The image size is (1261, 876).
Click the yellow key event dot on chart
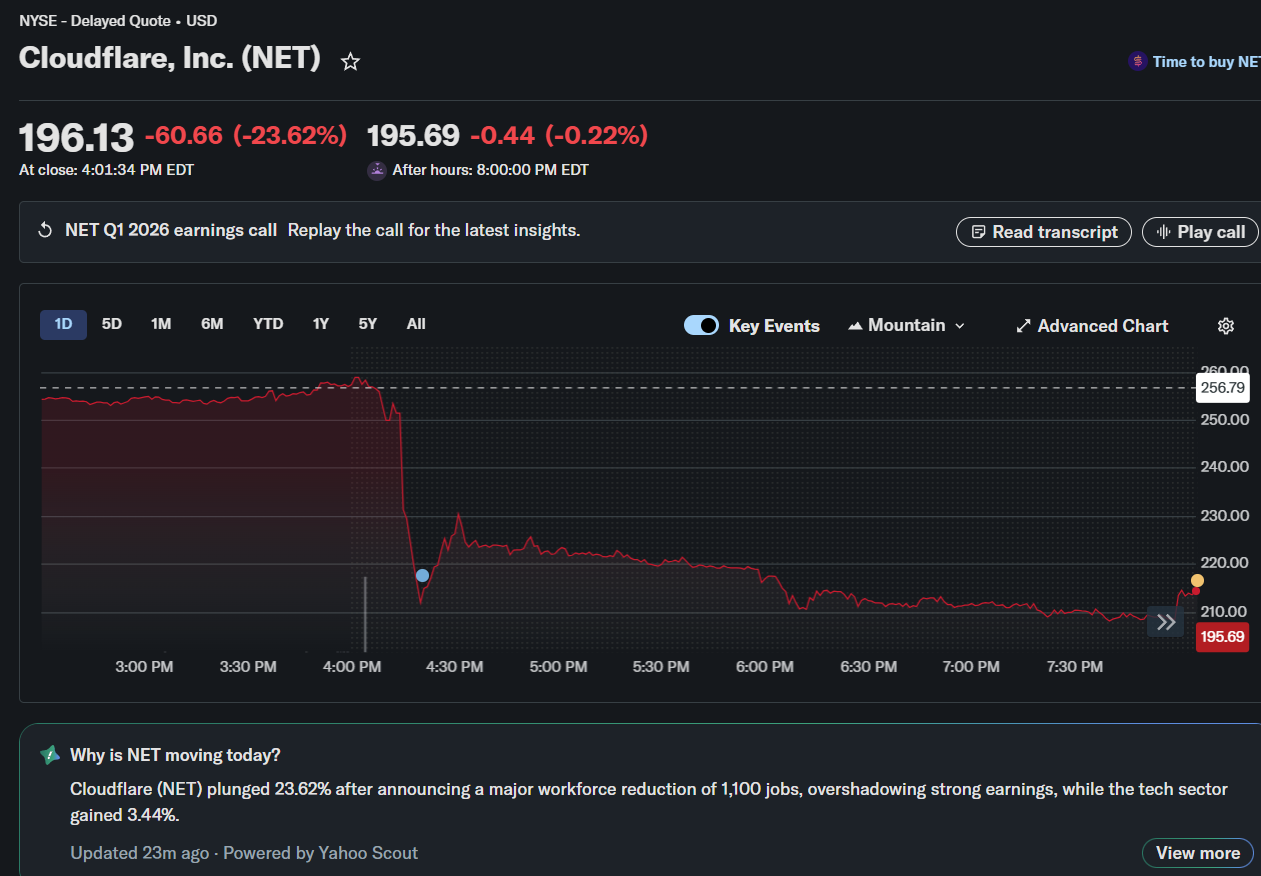pyautogui.click(x=1197, y=581)
